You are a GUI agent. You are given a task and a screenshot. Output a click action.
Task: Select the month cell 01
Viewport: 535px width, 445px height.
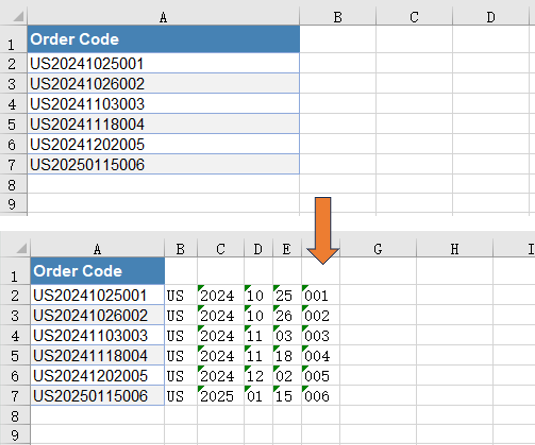click(259, 396)
